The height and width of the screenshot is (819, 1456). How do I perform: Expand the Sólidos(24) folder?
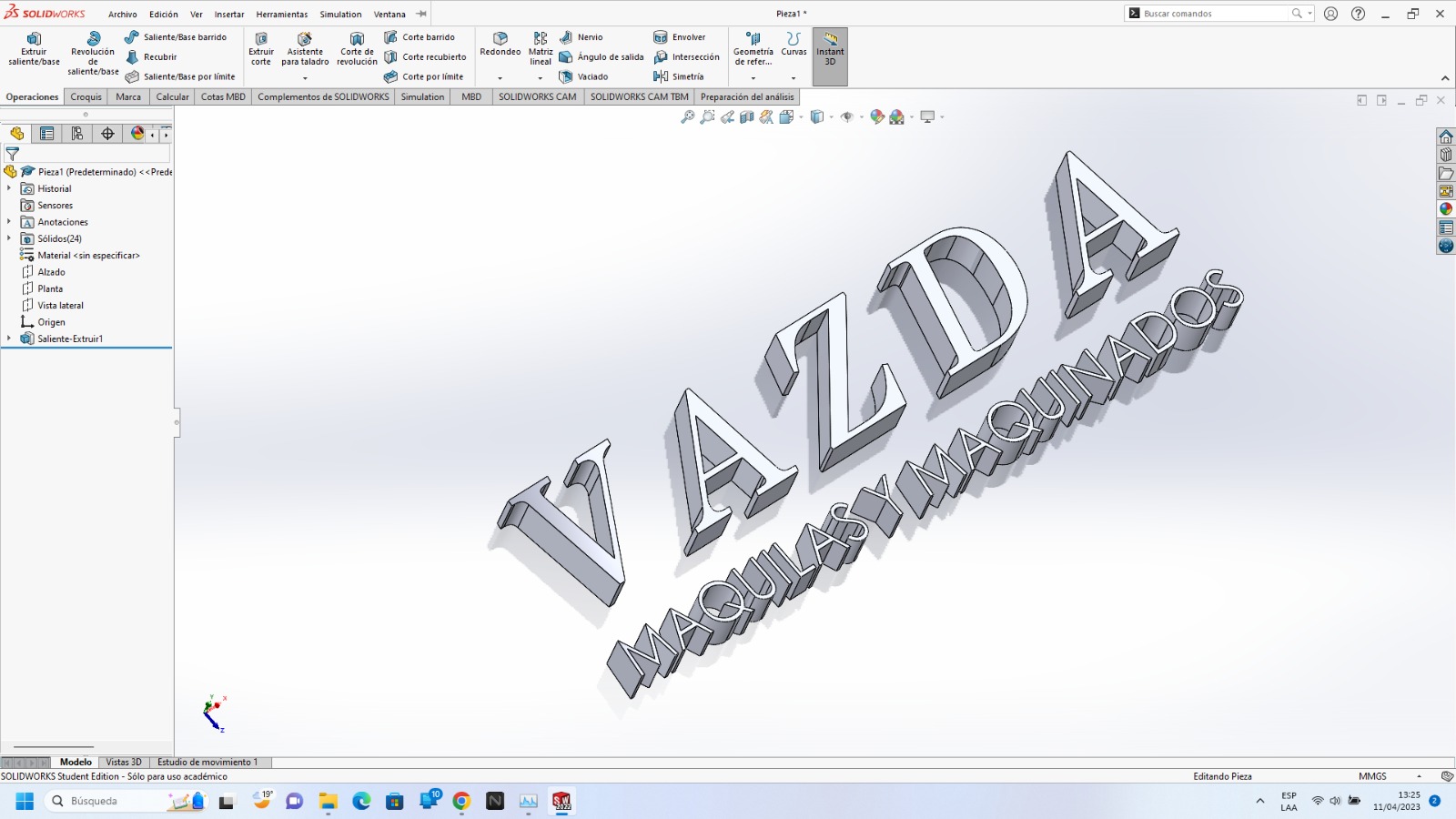coord(9,238)
